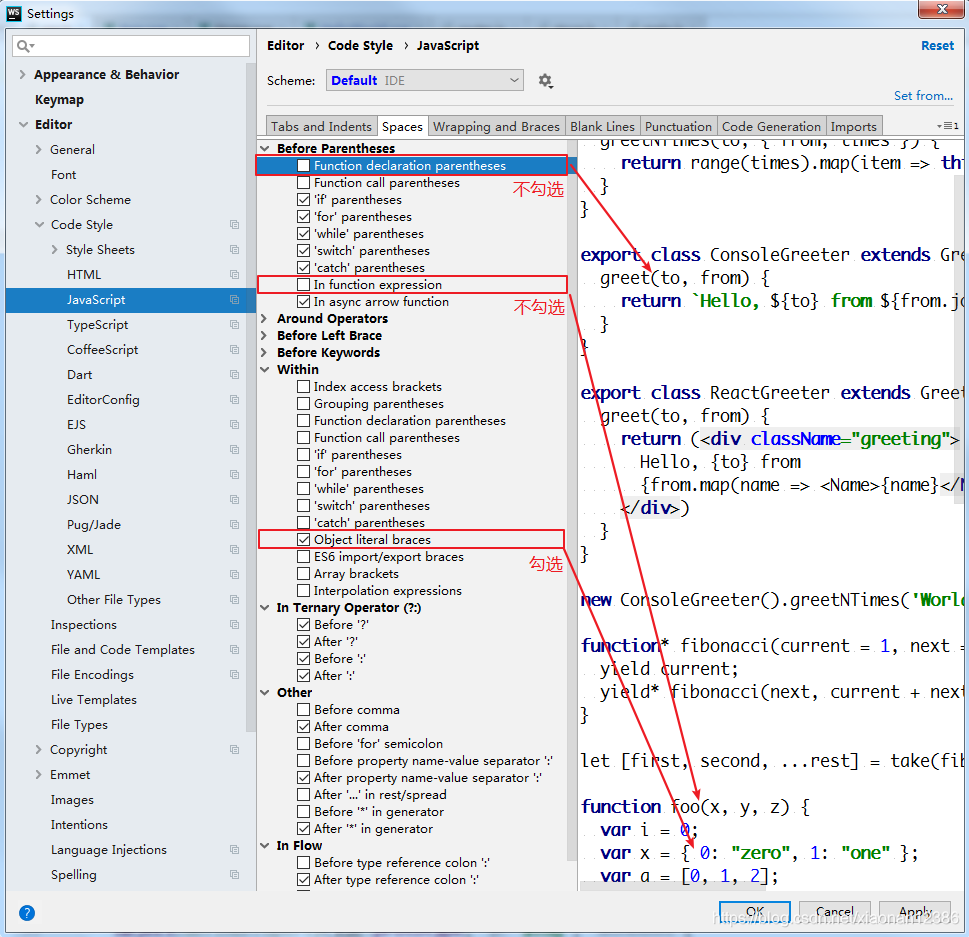Click the project-level icon next to EditorConfig
Image resolution: width=969 pixels, height=937 pixels.
[234, 400]
